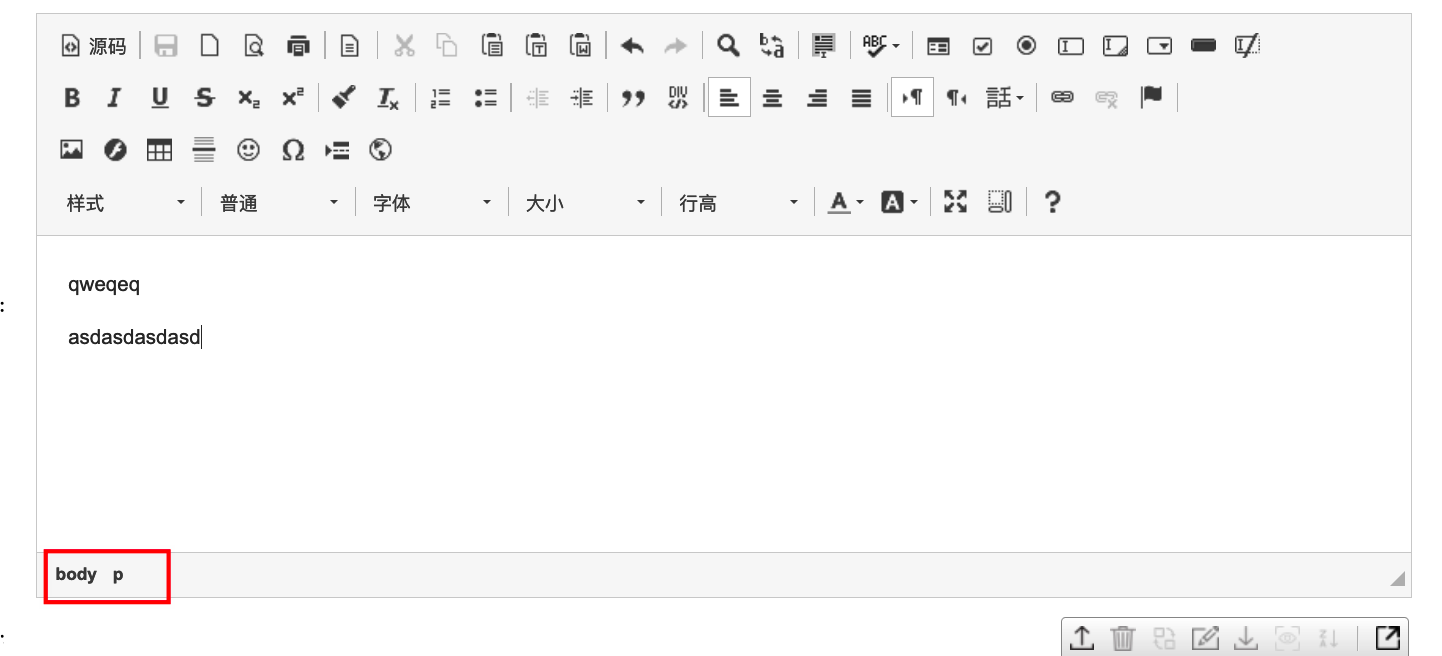The image size is (1442, 656).
Task: Increase paragraph indent
Action: click(x=581, y=97)
